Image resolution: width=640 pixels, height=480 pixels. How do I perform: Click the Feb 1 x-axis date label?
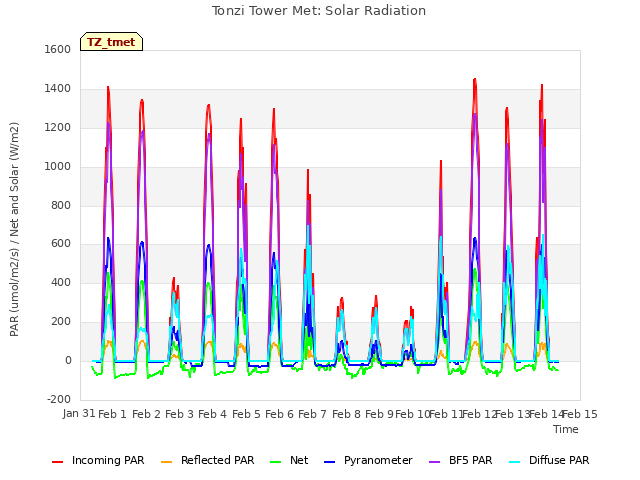click(112, 414)
